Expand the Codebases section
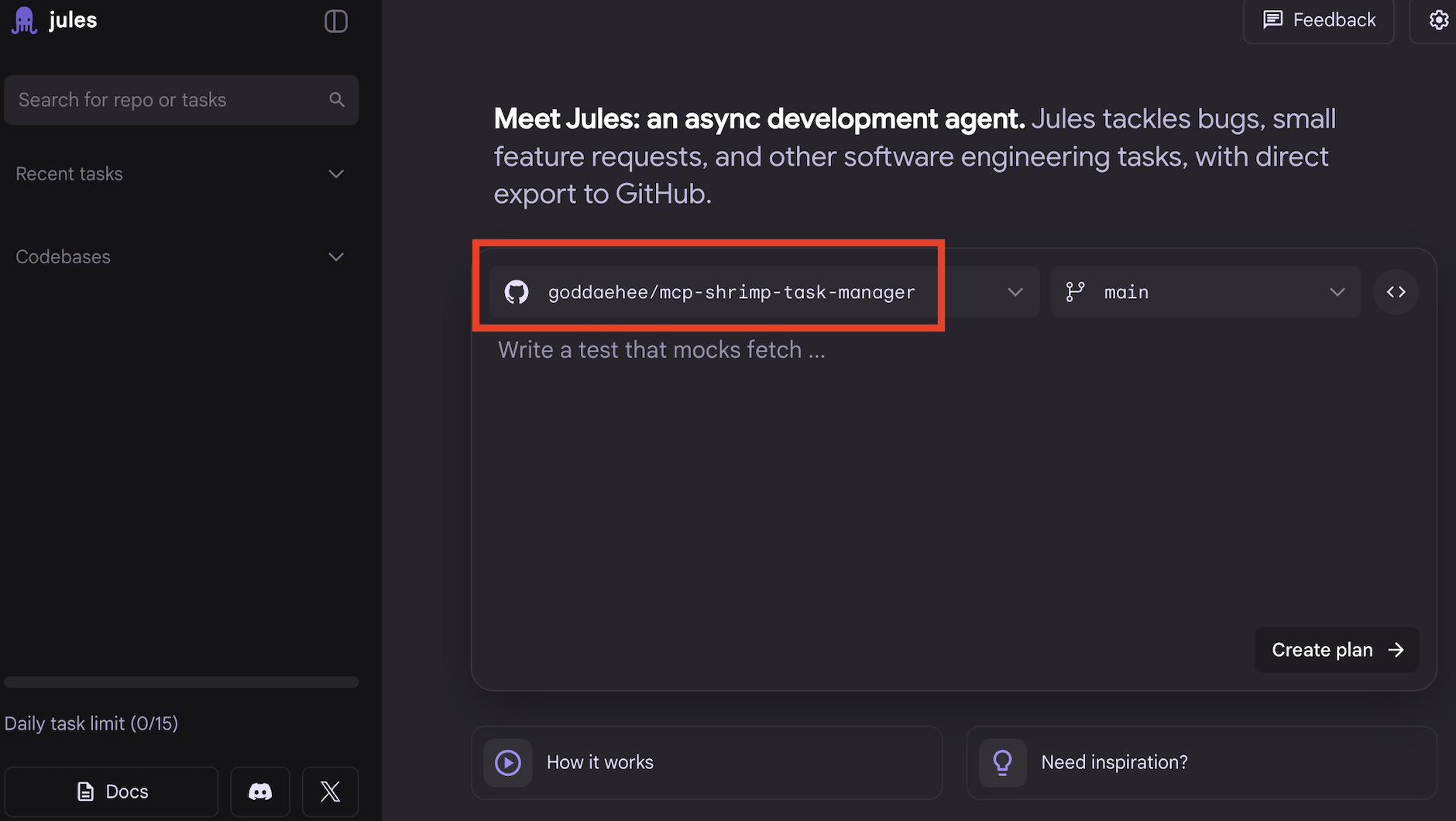1456x821 pixels. click(x=180, y=256)
